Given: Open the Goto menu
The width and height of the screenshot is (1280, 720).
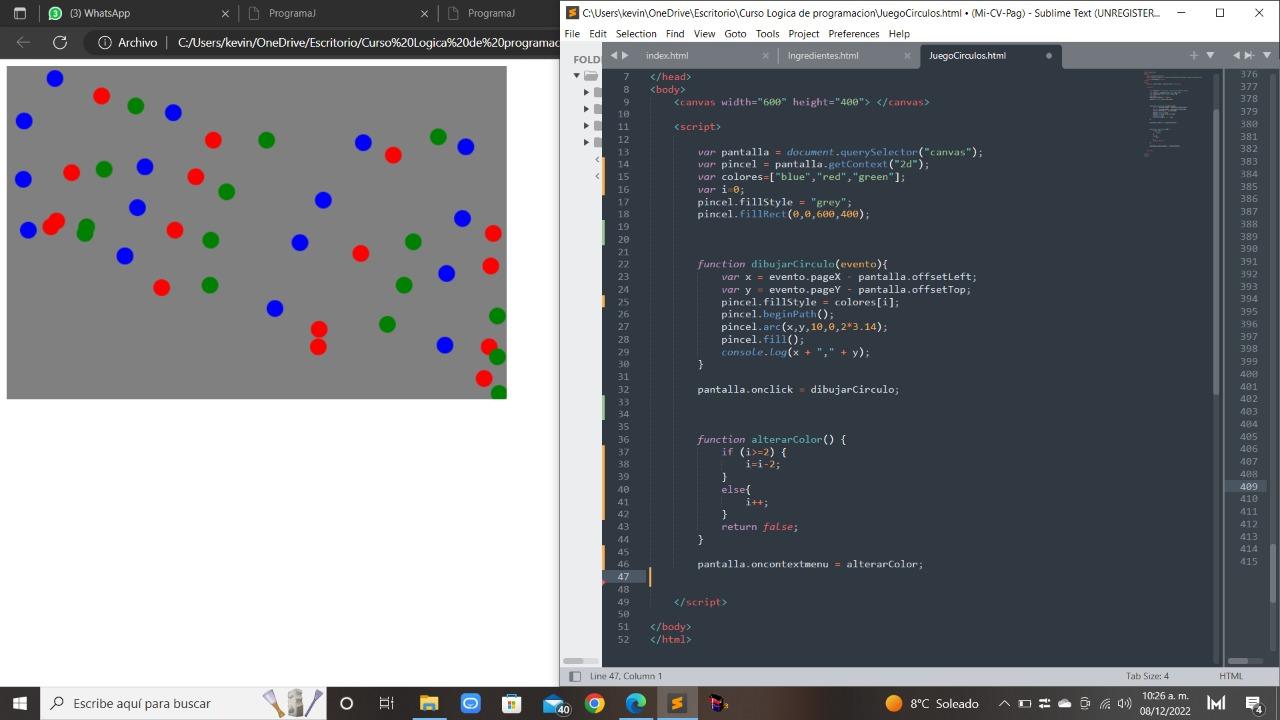Looking at the screenshot, I should click(x=735, y=34).
